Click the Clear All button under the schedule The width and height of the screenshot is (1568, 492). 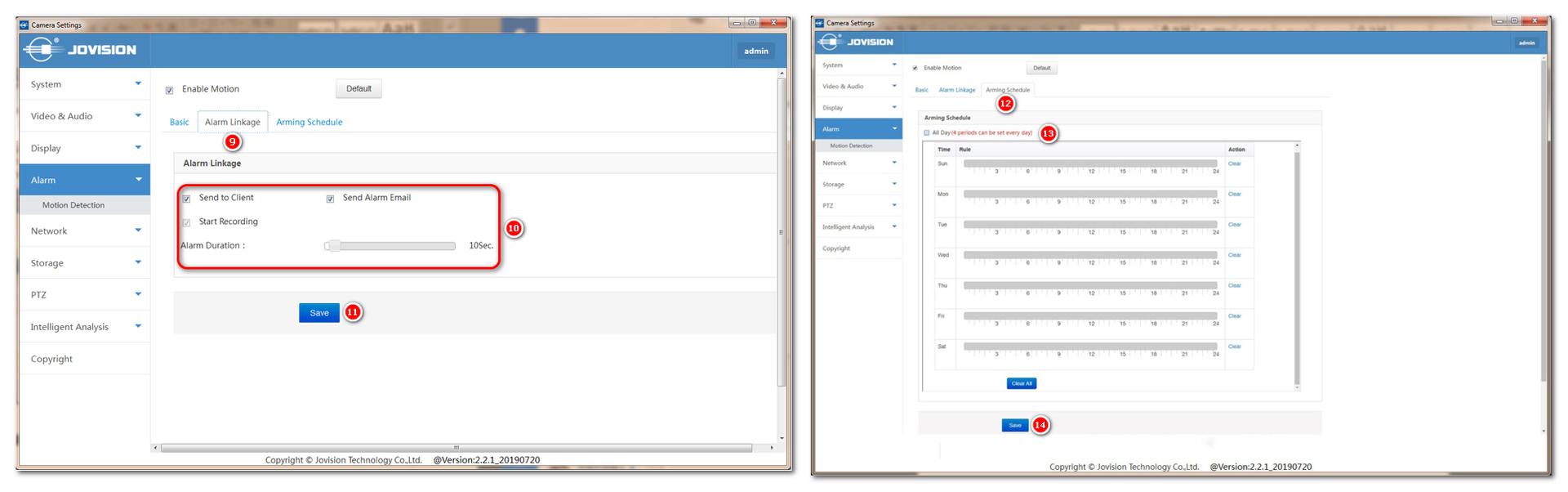pyautogui.click(x=1021, y=383)
